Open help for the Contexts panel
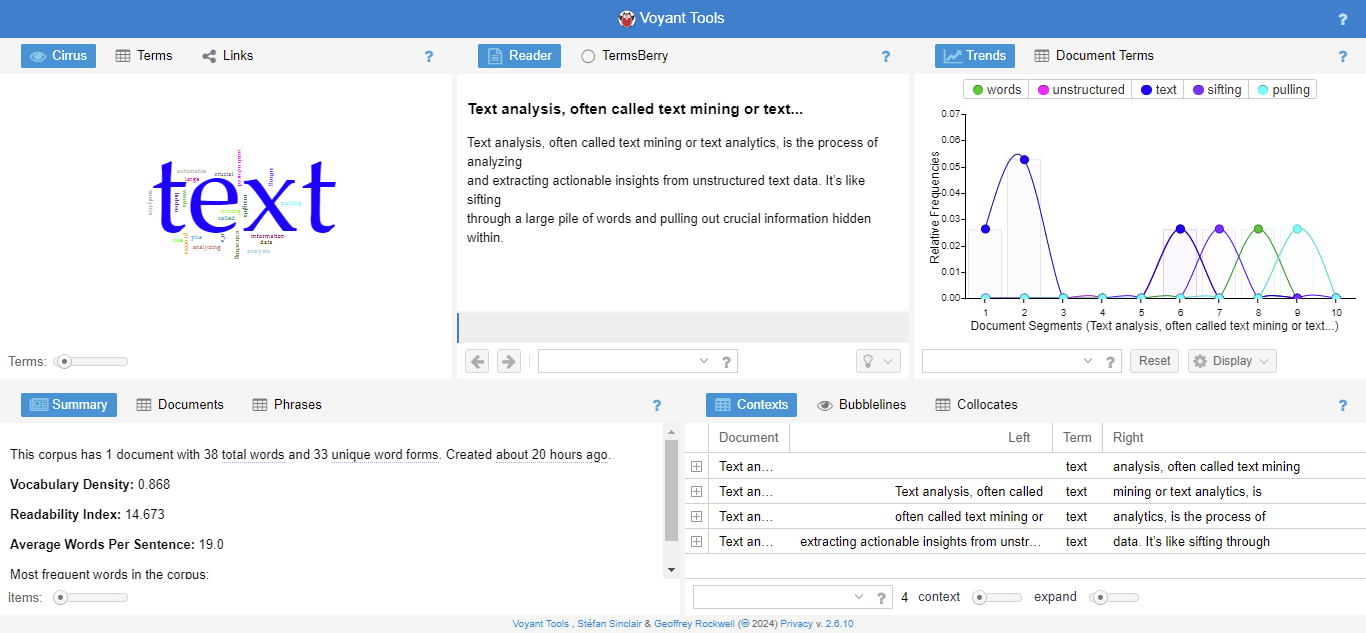 click(1343, 405)
